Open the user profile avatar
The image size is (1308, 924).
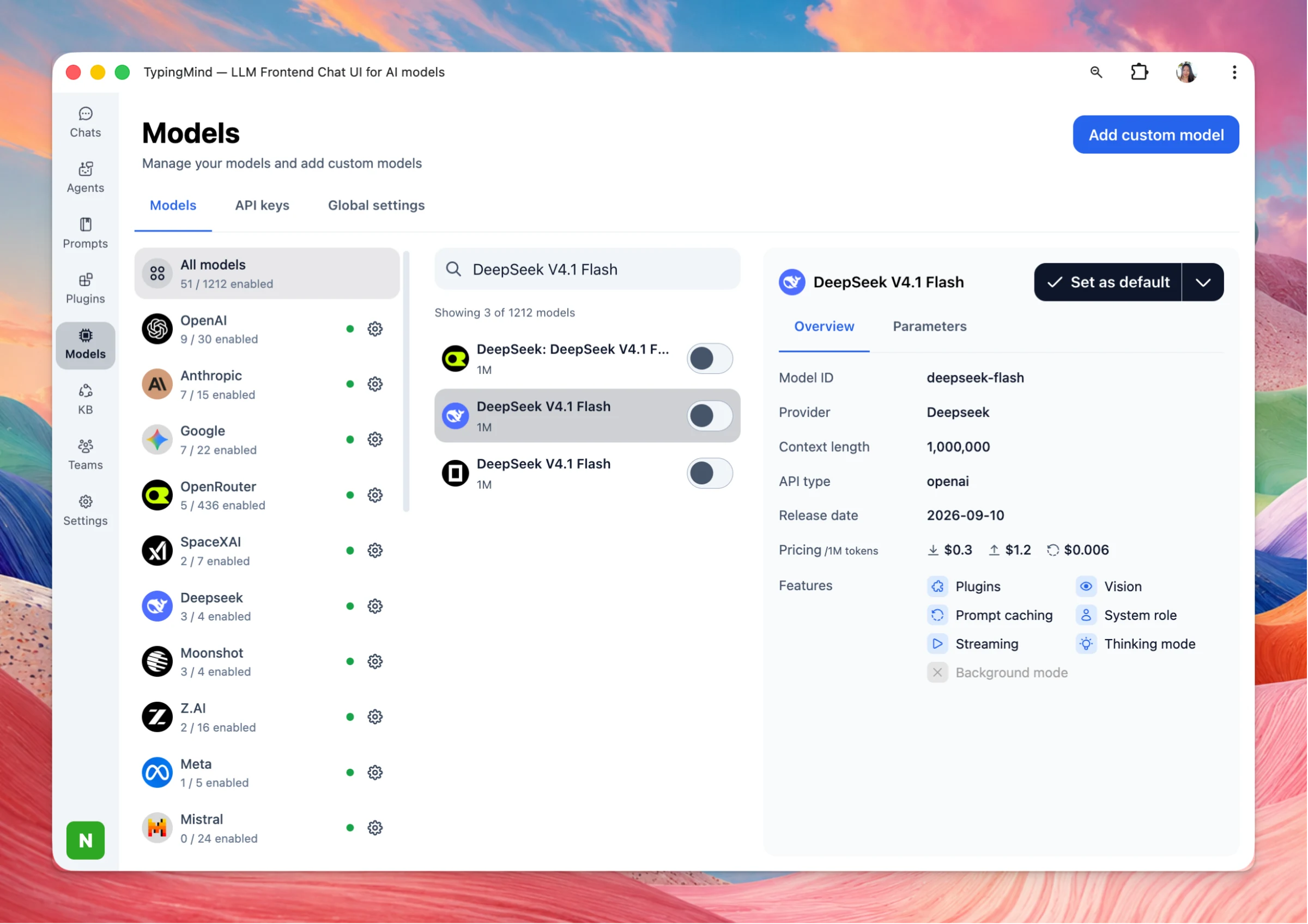[1186, 72]
